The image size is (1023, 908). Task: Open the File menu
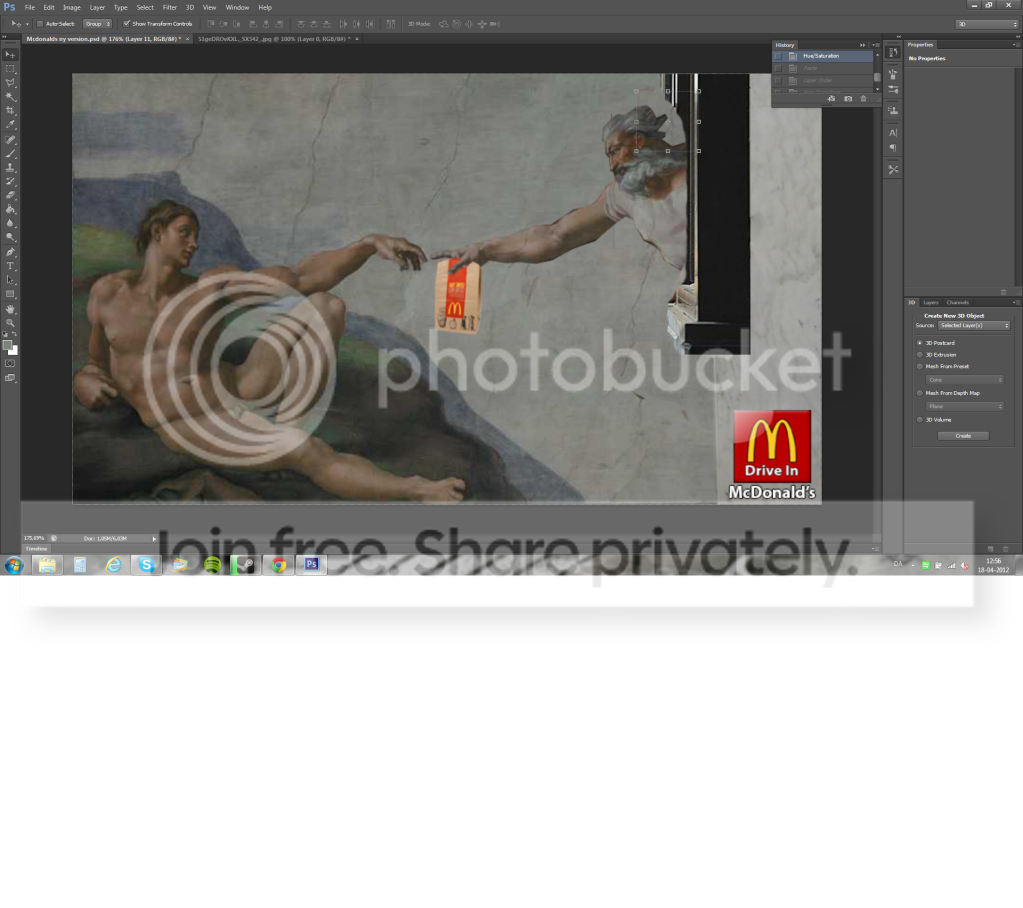(30, 8)
